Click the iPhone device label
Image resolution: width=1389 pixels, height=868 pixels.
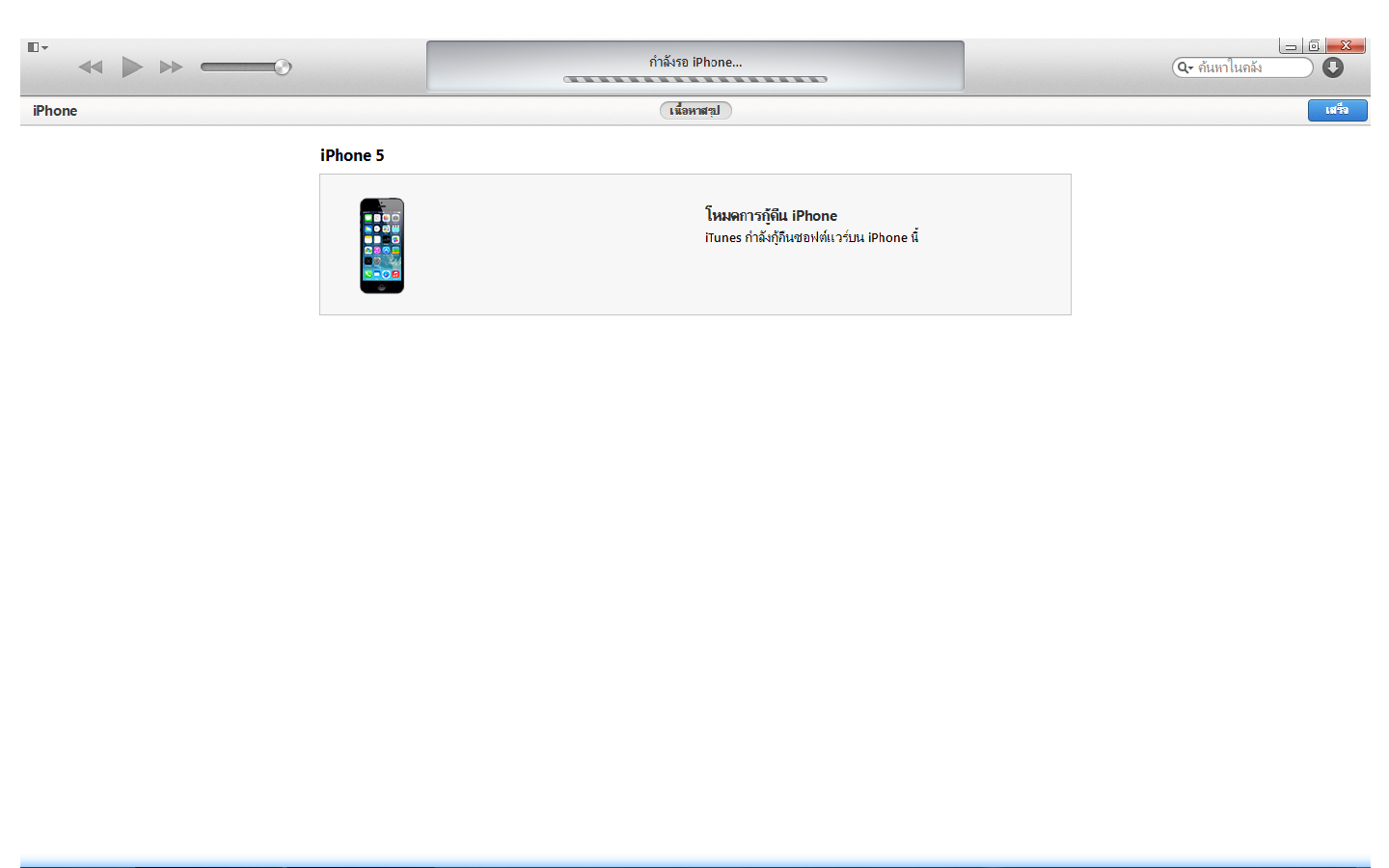click(55, 111)
